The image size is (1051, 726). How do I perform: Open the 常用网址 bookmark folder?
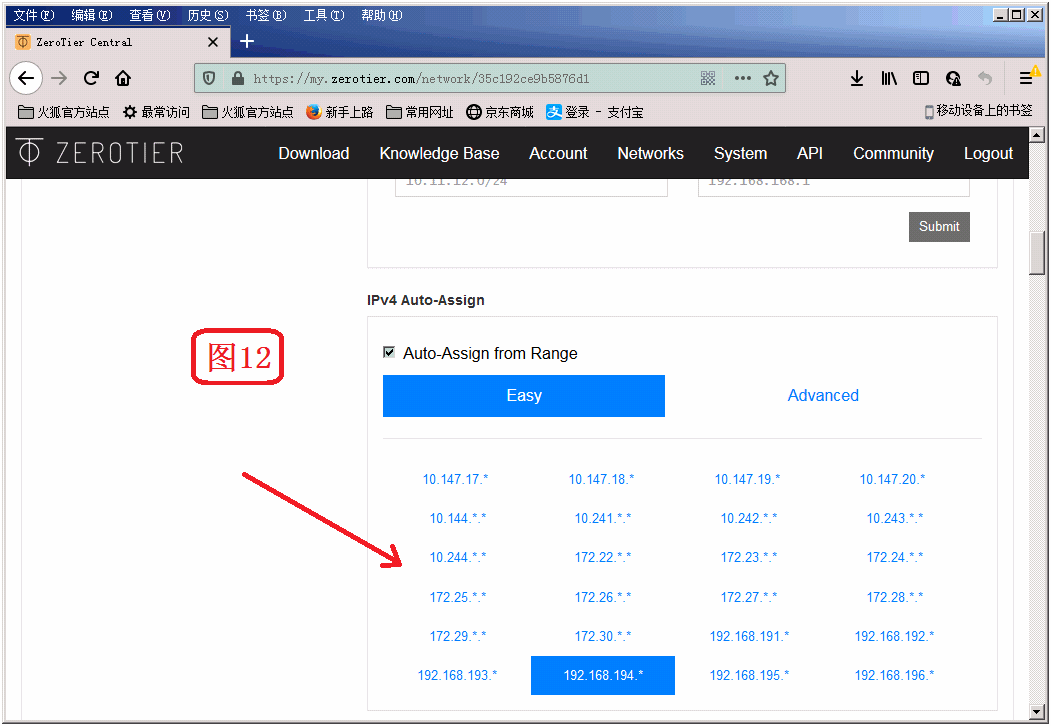click(x=420, y=112)
